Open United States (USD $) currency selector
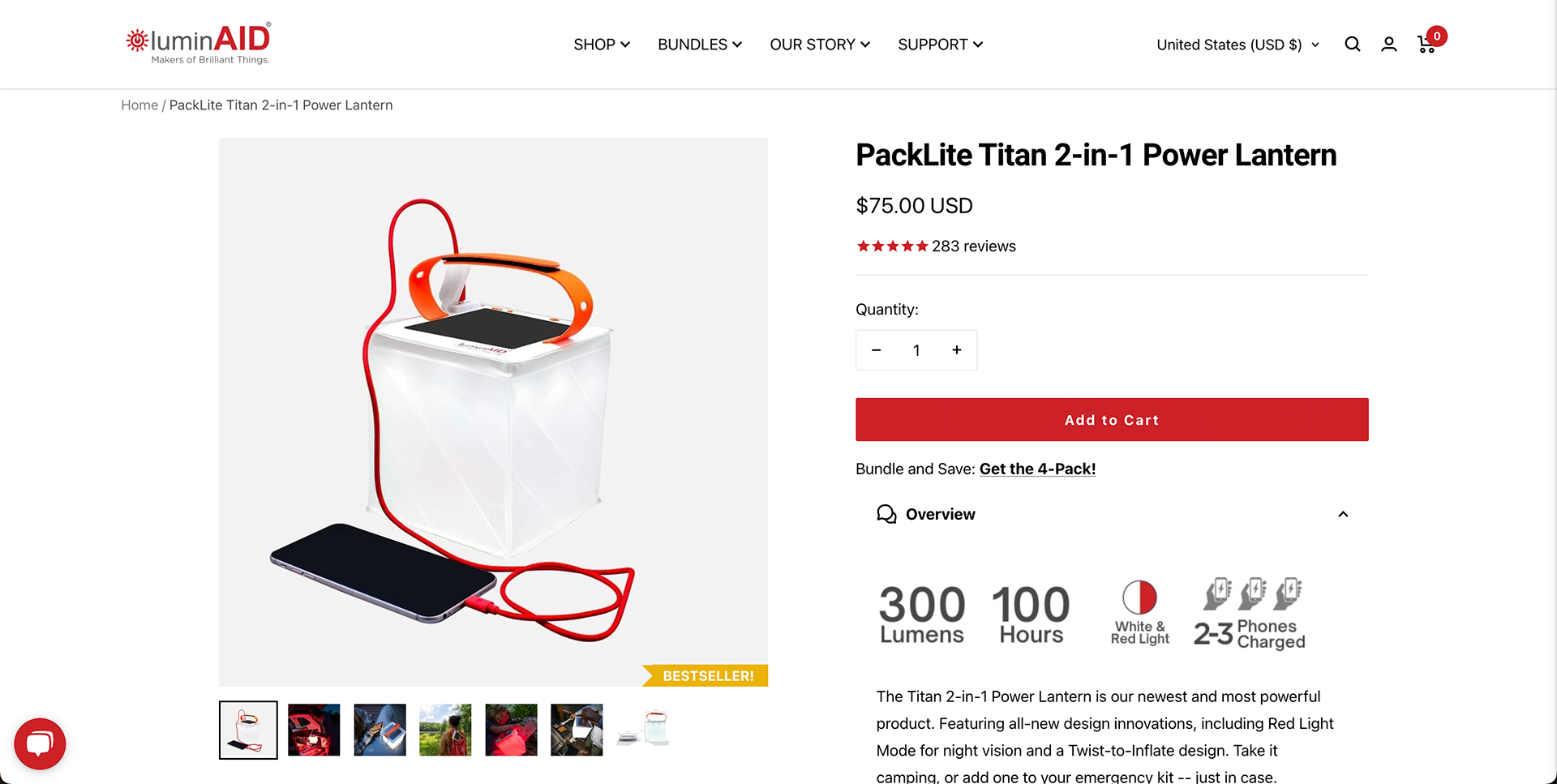 tap(1237, 45)
